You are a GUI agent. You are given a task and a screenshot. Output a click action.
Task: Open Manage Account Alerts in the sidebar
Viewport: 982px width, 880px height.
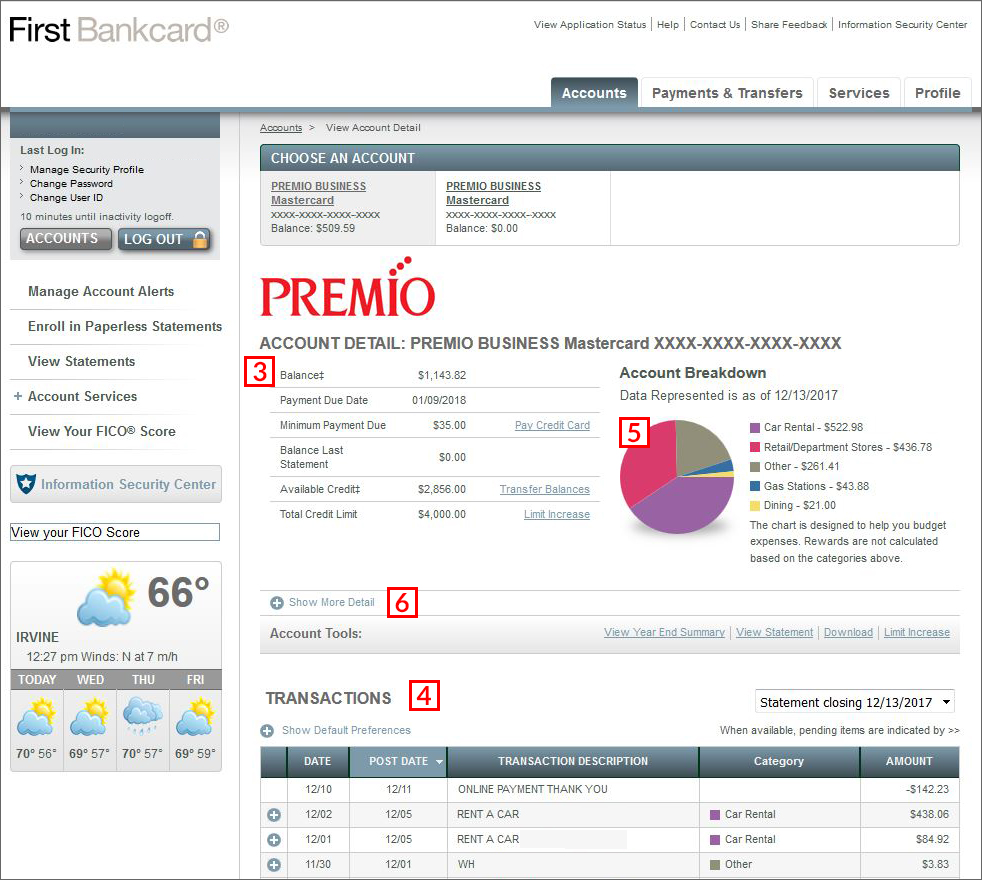click(x=101, y=291)
